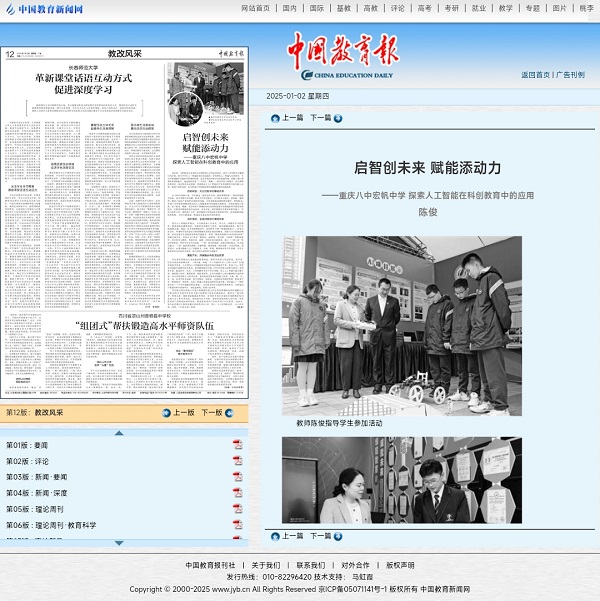Open 第03版：新闻·要闻 in the page list
This screenshot has height=601, width=600.
point(36,477)
